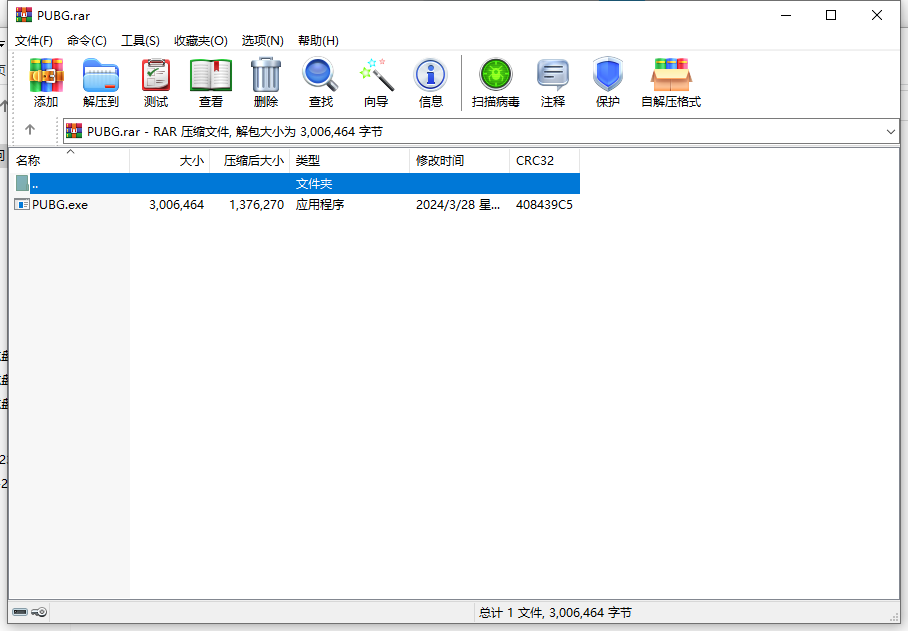
Task: Click the 文件夹 type cell in selected row
Action: point(314,184)
